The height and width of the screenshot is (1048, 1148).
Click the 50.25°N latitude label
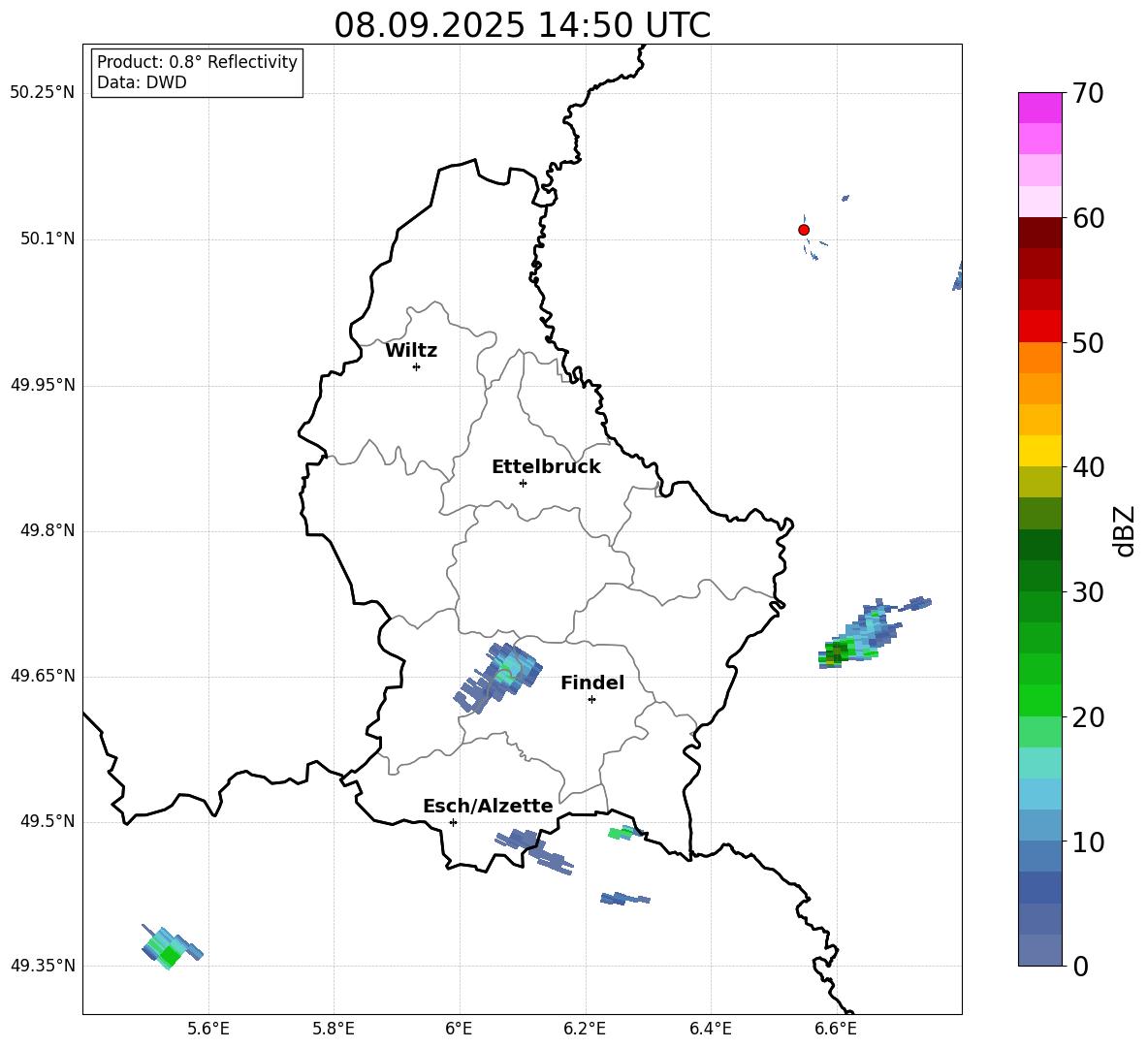coord(43,93)
